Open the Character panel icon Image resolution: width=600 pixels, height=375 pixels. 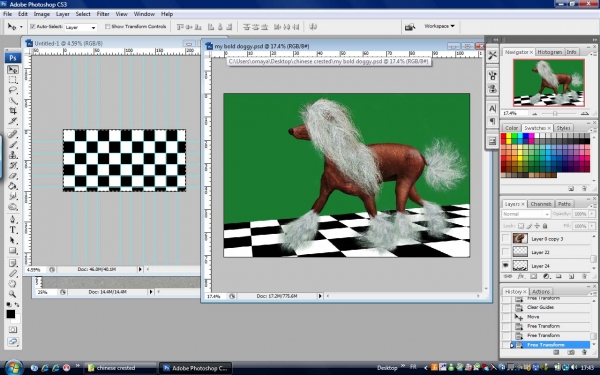[x=492, y=108]
